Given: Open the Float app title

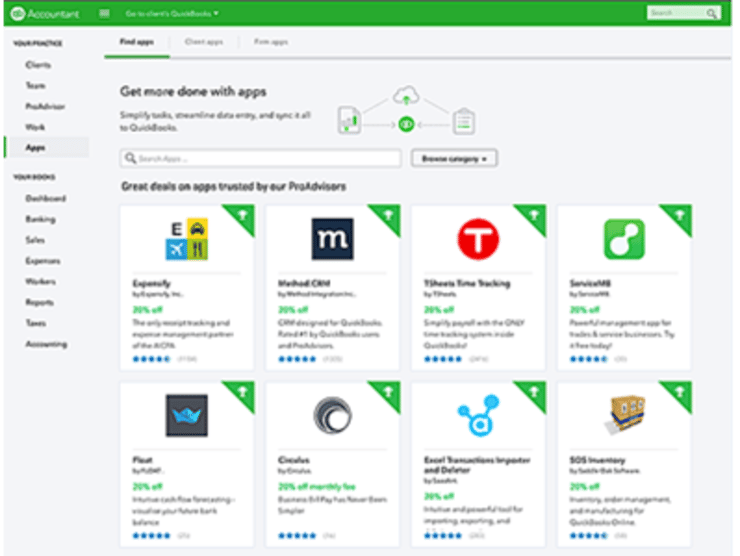Looking at the screenshot, I should [x=143, y=460].
